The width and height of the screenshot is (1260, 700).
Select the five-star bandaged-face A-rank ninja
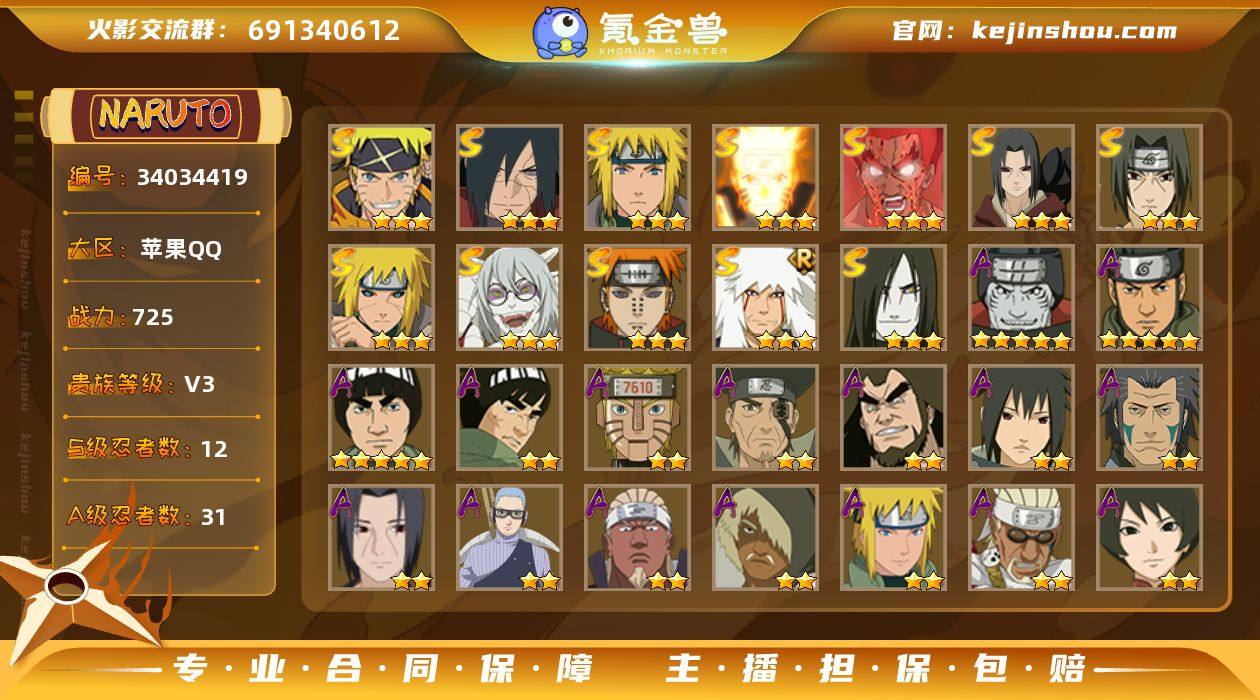point(1021,298)
